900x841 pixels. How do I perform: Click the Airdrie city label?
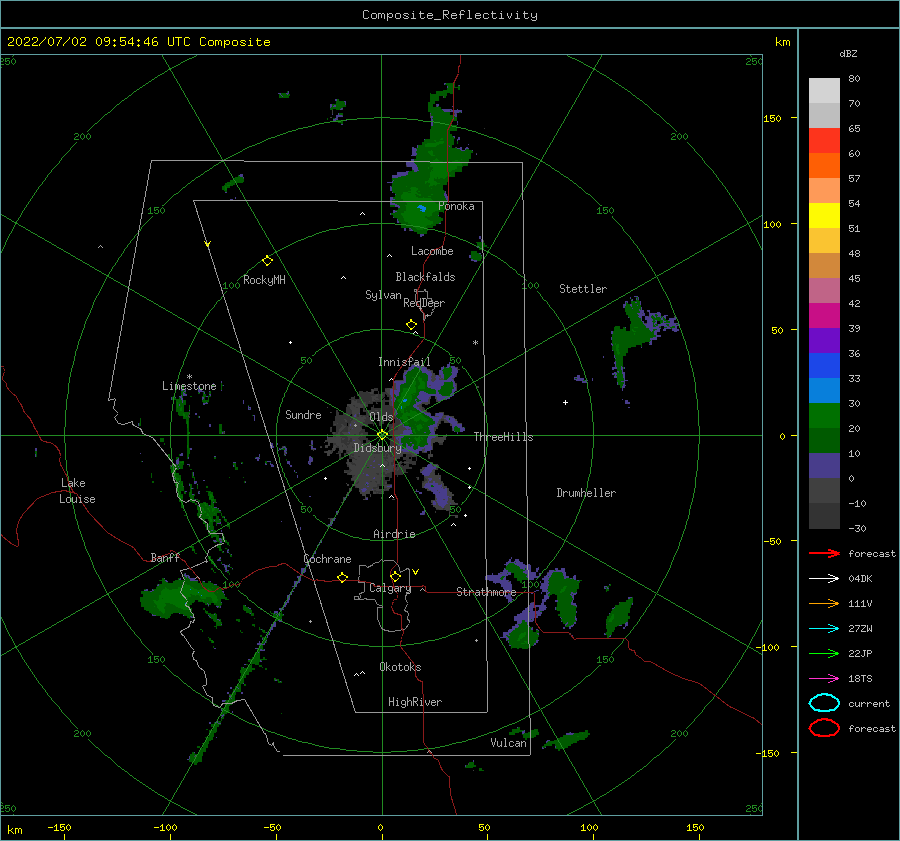click(x=394, y=534)
